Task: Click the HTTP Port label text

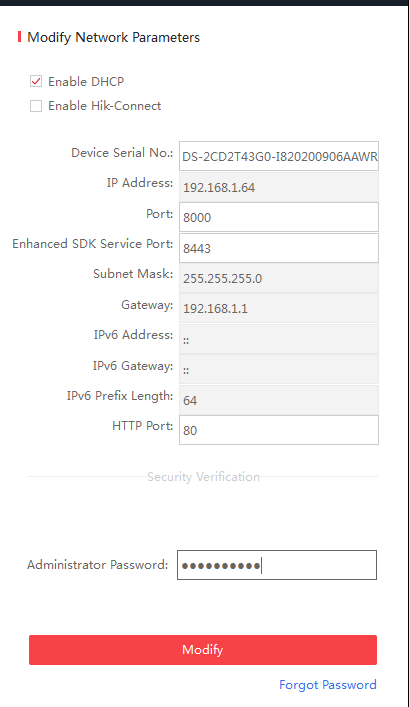Action: [x=143, y=426]
